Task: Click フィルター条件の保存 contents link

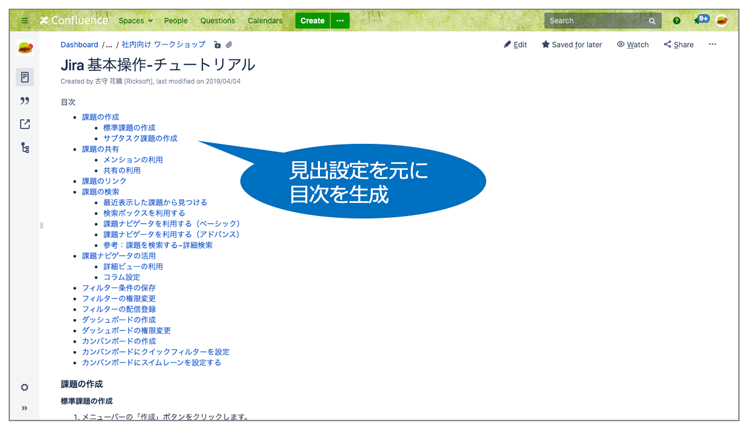Action: click(x=119, y=288)
